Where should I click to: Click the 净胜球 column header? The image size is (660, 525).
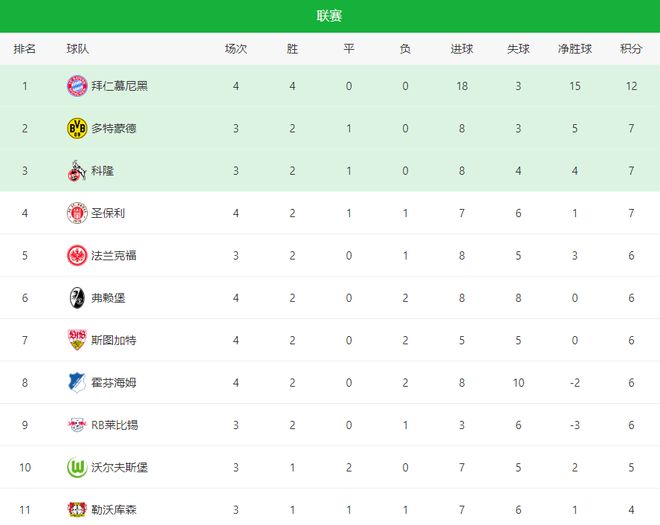(575, 49)
